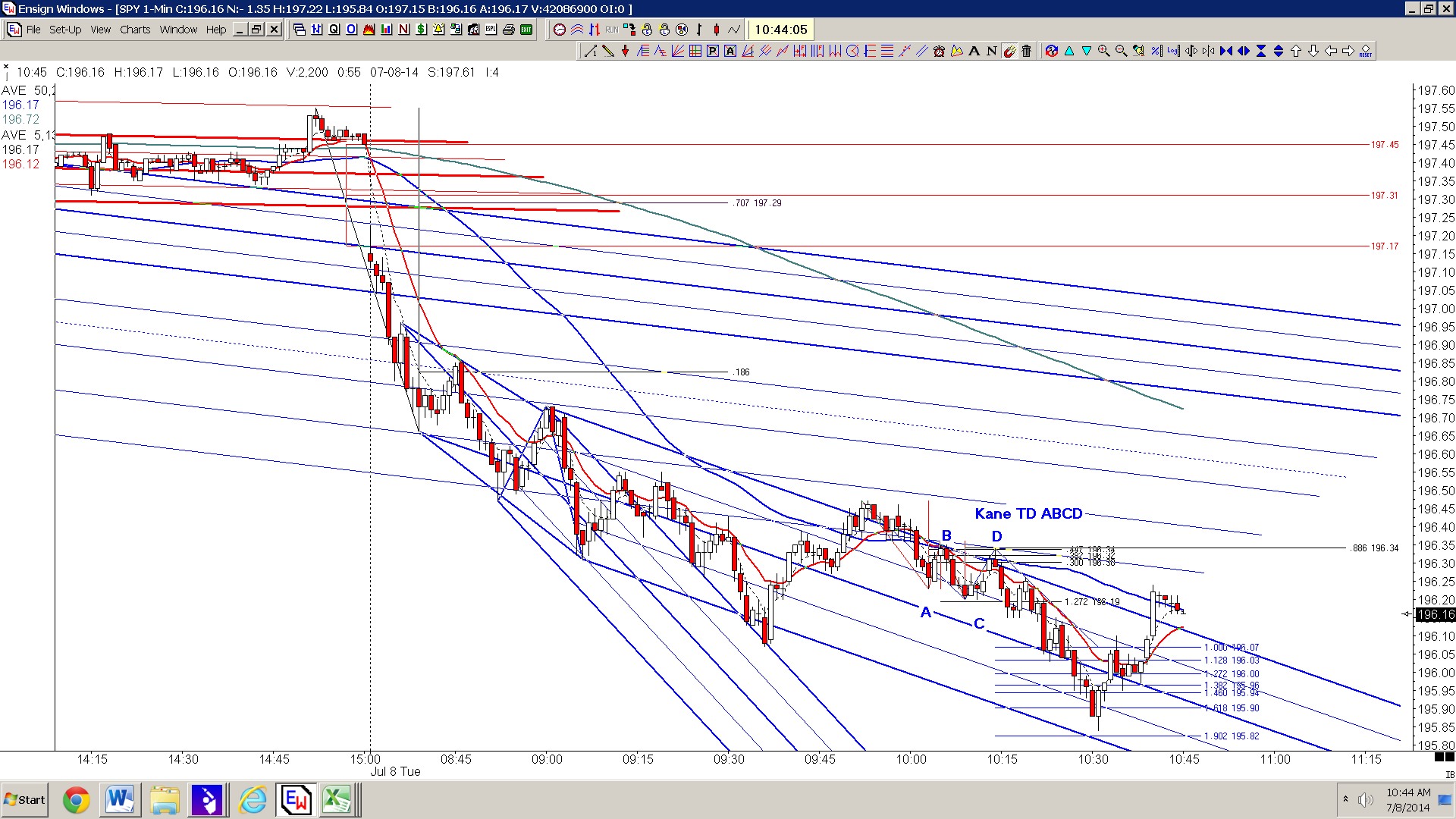Click the green dollar sign toolbar icon
1456x819 pixels.
(421, 30)
